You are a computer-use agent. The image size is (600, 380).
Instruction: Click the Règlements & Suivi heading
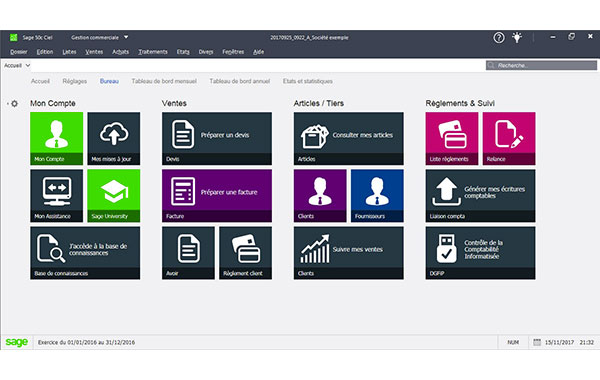pos(460,103)
